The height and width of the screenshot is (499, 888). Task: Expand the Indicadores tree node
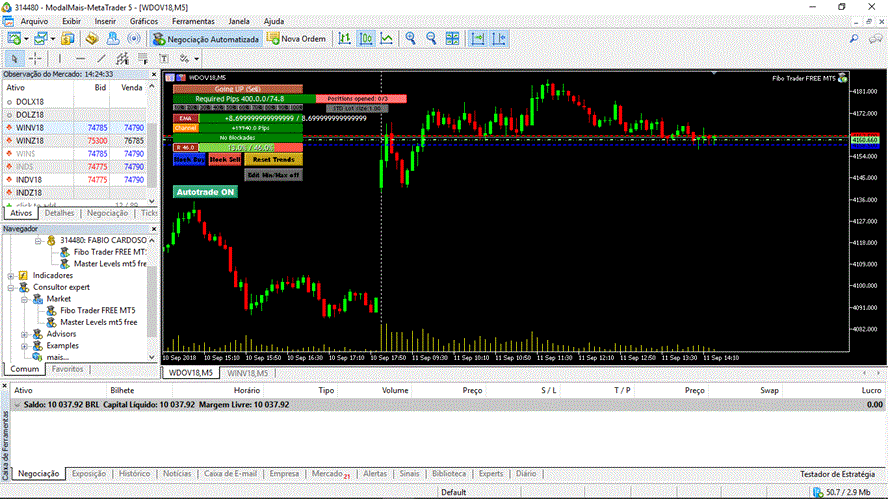click(x=11, y=276)
